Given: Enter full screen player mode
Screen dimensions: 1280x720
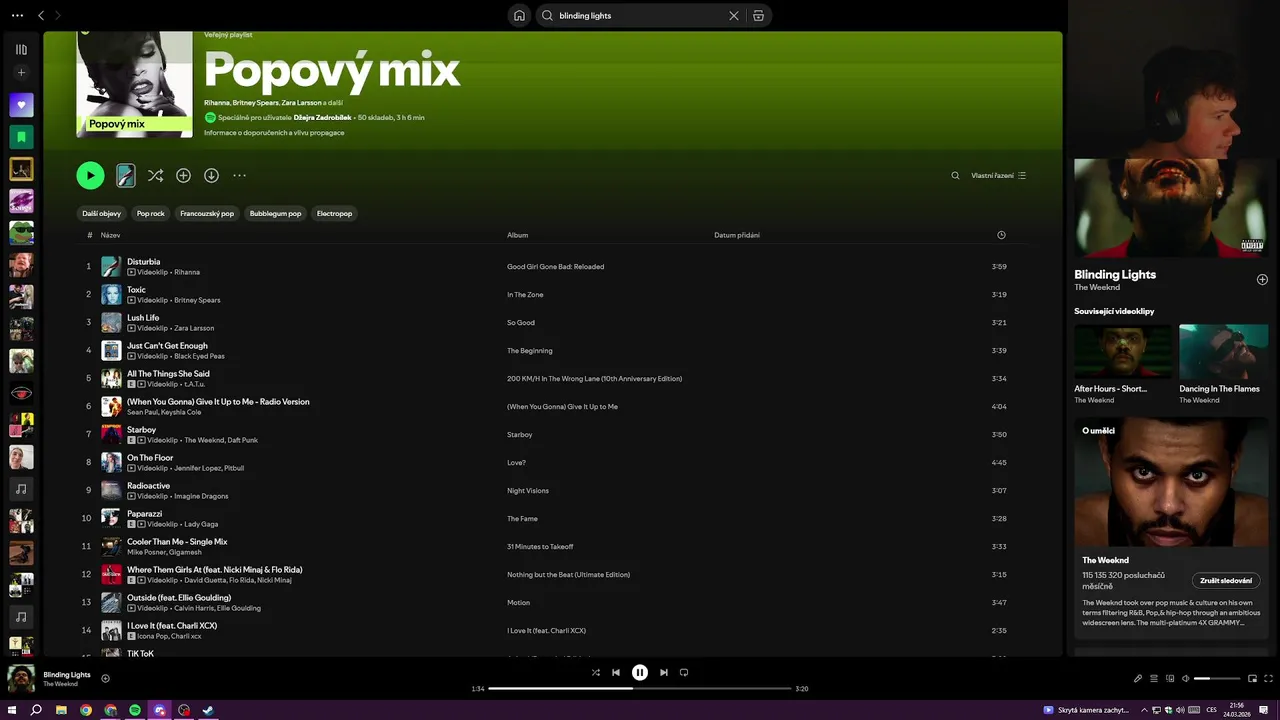Looking at the screenshot, I should 1268,678.
